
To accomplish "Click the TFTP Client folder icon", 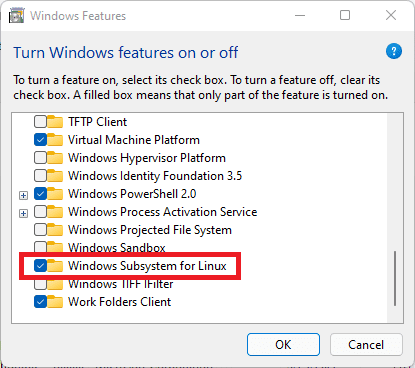I will point(55,122).
